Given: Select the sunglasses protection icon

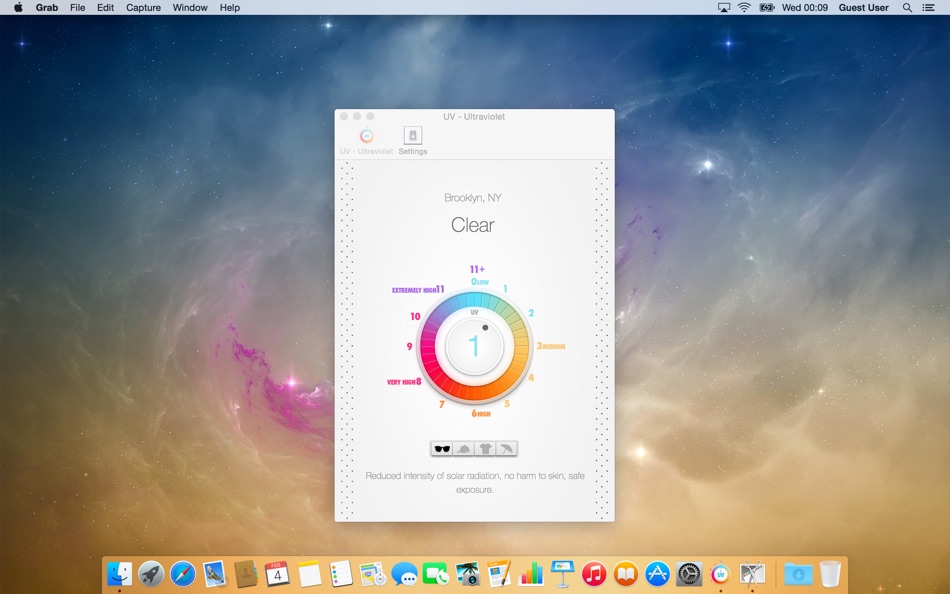Looking at the screenshot, I should [443, 448].
